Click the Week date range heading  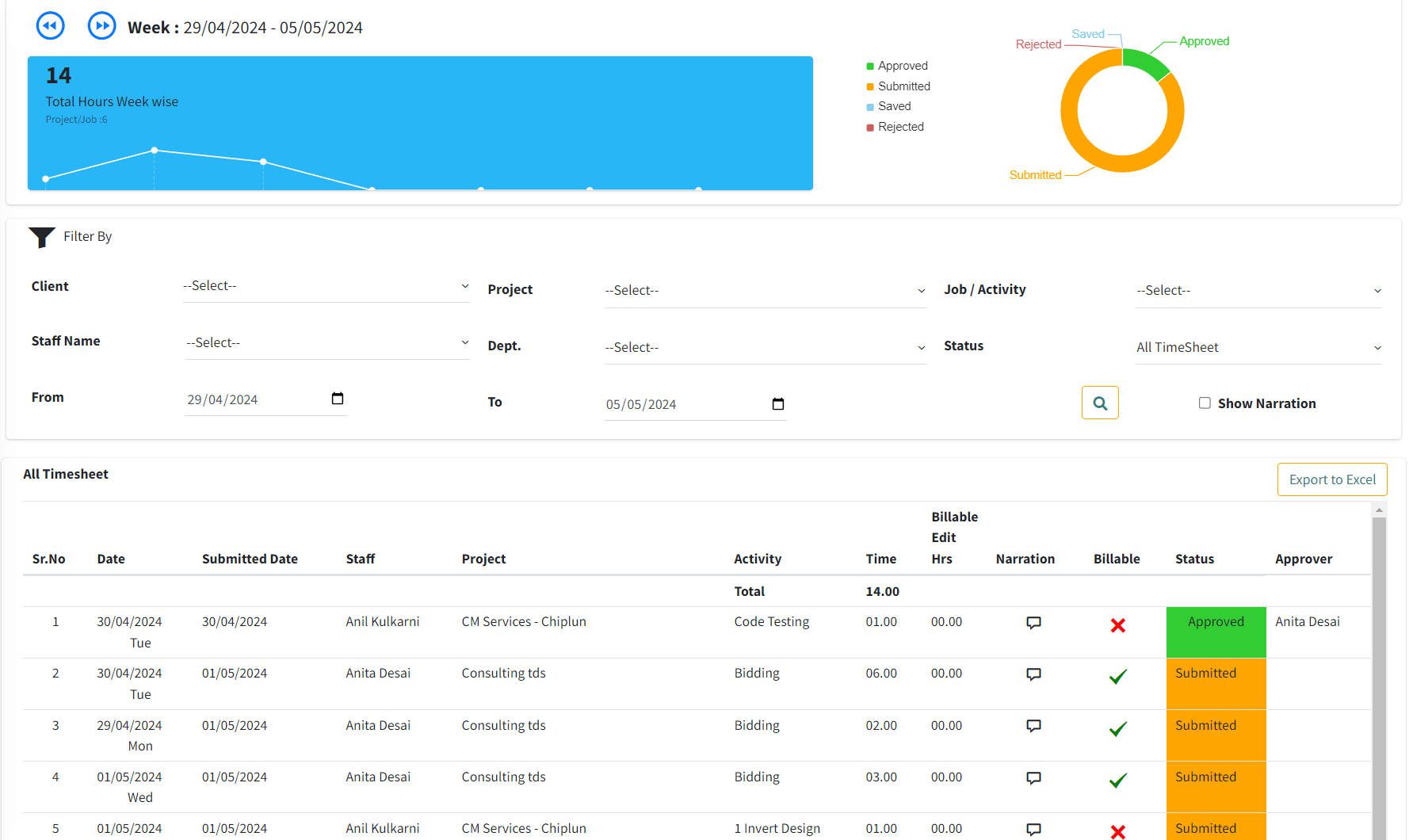[245, 28]
